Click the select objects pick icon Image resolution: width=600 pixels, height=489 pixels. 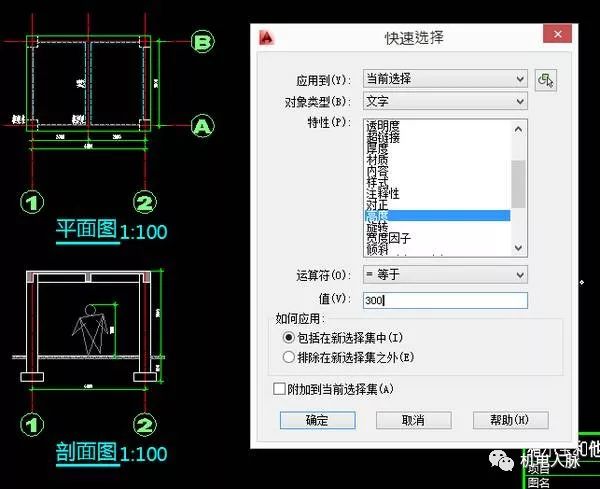(x=545, y=80)
